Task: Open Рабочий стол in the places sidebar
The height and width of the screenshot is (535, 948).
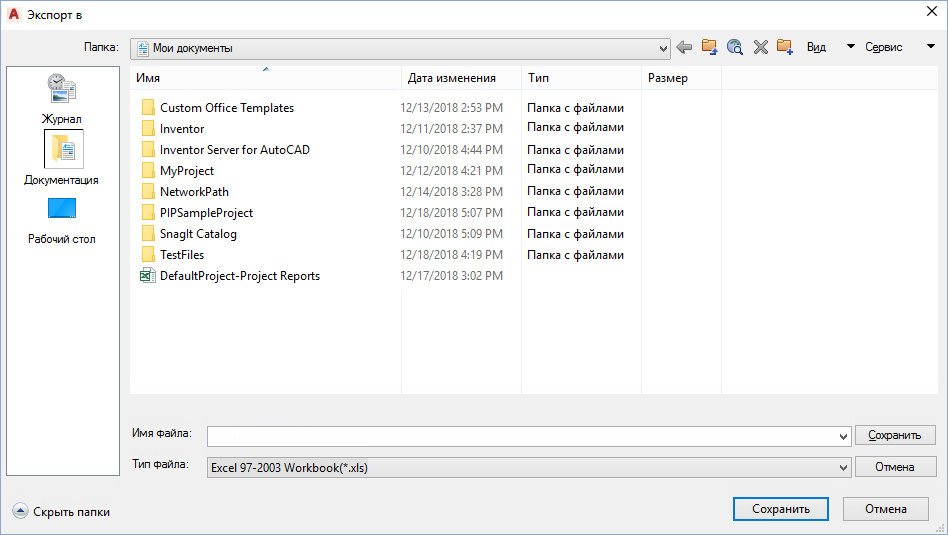Action: (62, 222)
